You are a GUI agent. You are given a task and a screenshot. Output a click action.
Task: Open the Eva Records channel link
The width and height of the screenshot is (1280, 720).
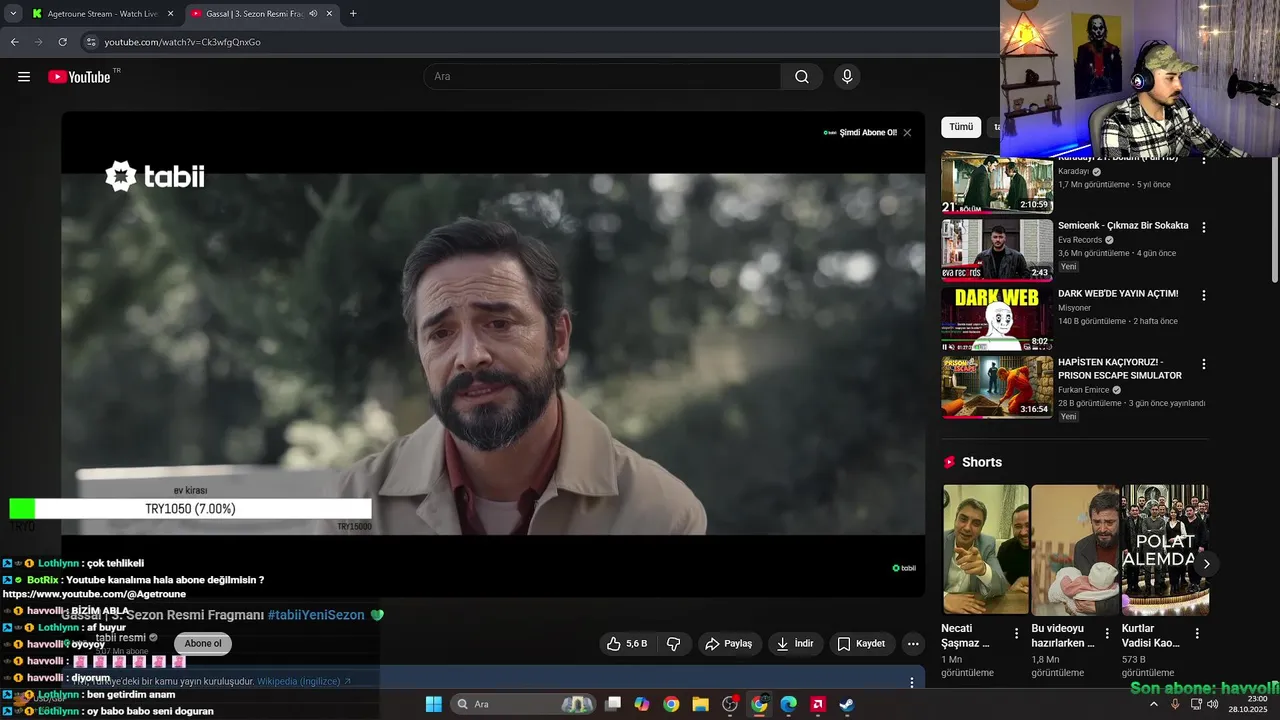point(1080,240)
